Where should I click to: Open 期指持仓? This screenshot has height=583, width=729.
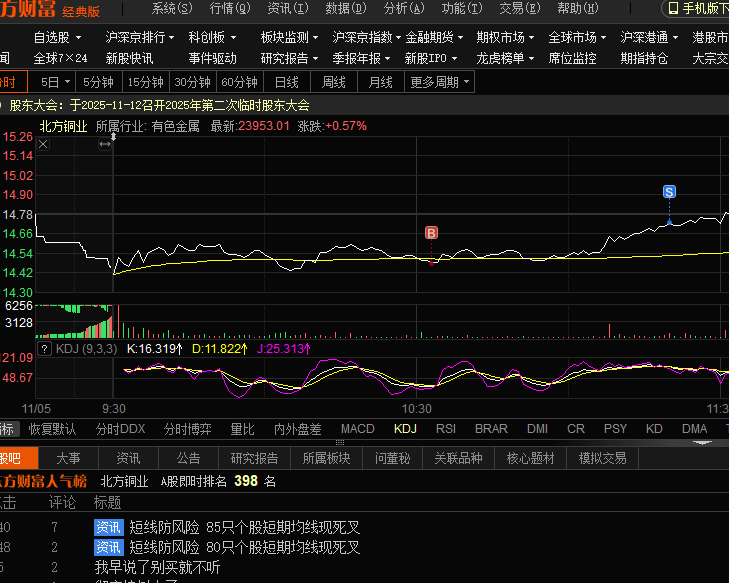(644, 59)
